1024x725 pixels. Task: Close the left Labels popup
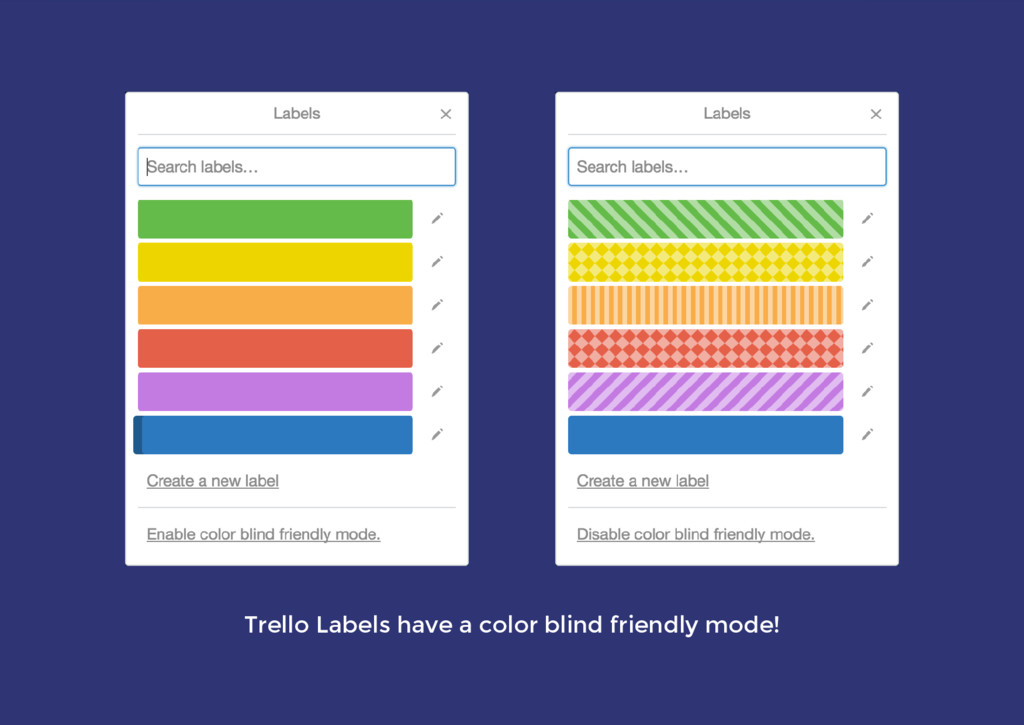pyautogui.click(x=446, y=114)
